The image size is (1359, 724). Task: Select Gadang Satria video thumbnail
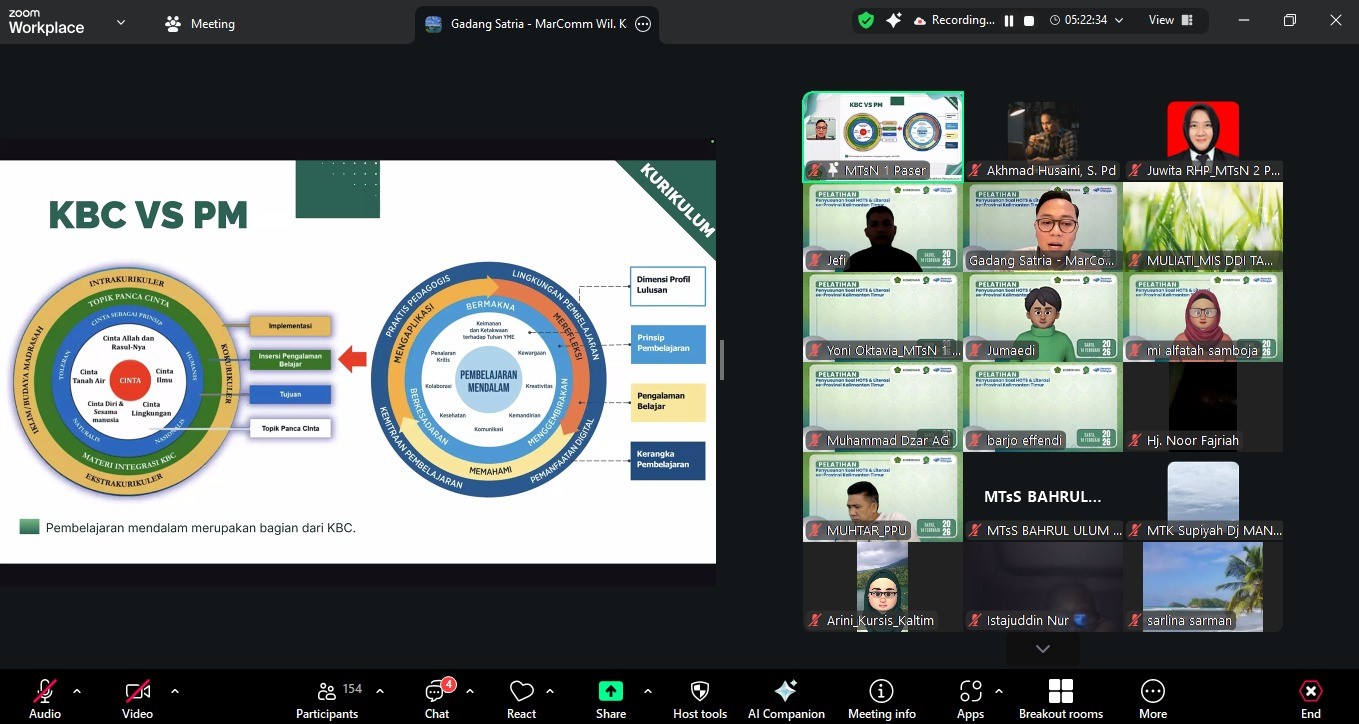(x=1043, y=227)
